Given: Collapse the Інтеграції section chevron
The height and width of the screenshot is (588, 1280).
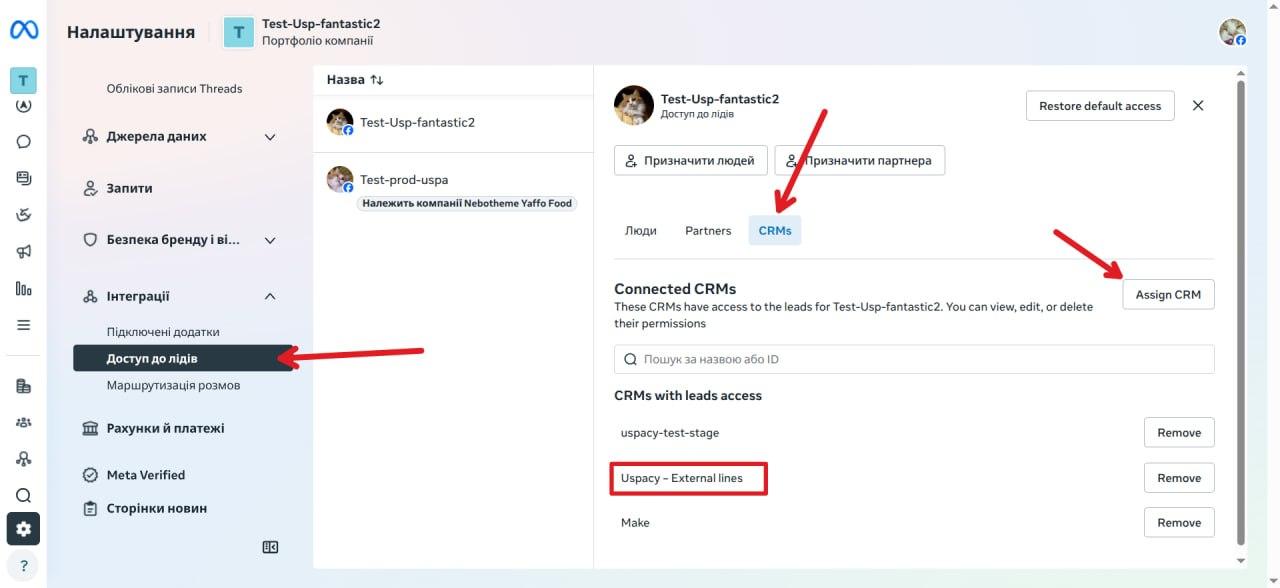Looking at the screenshot, I should (x=270, y=297).
